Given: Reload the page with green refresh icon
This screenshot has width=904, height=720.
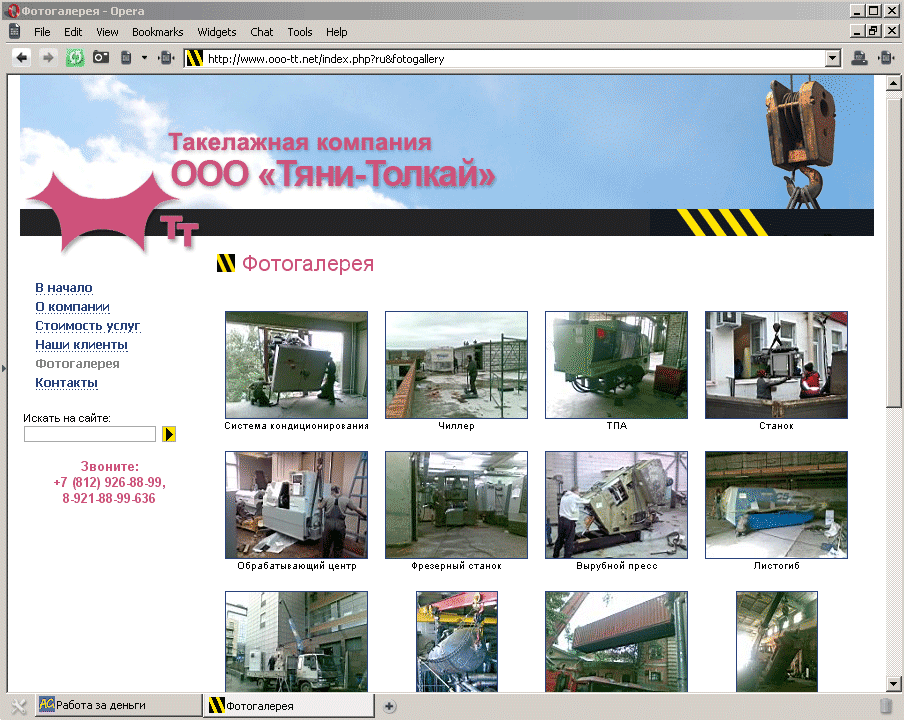Looking at the screenshot, I should click(x=75, y=58).
